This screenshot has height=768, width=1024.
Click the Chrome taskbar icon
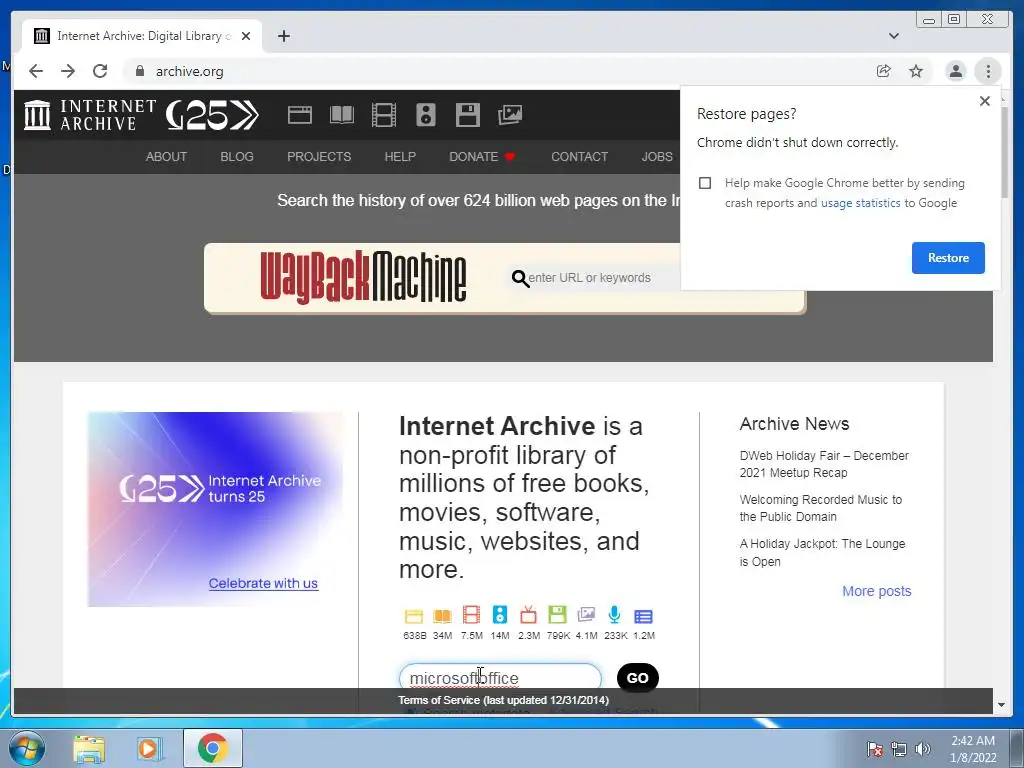212,748
